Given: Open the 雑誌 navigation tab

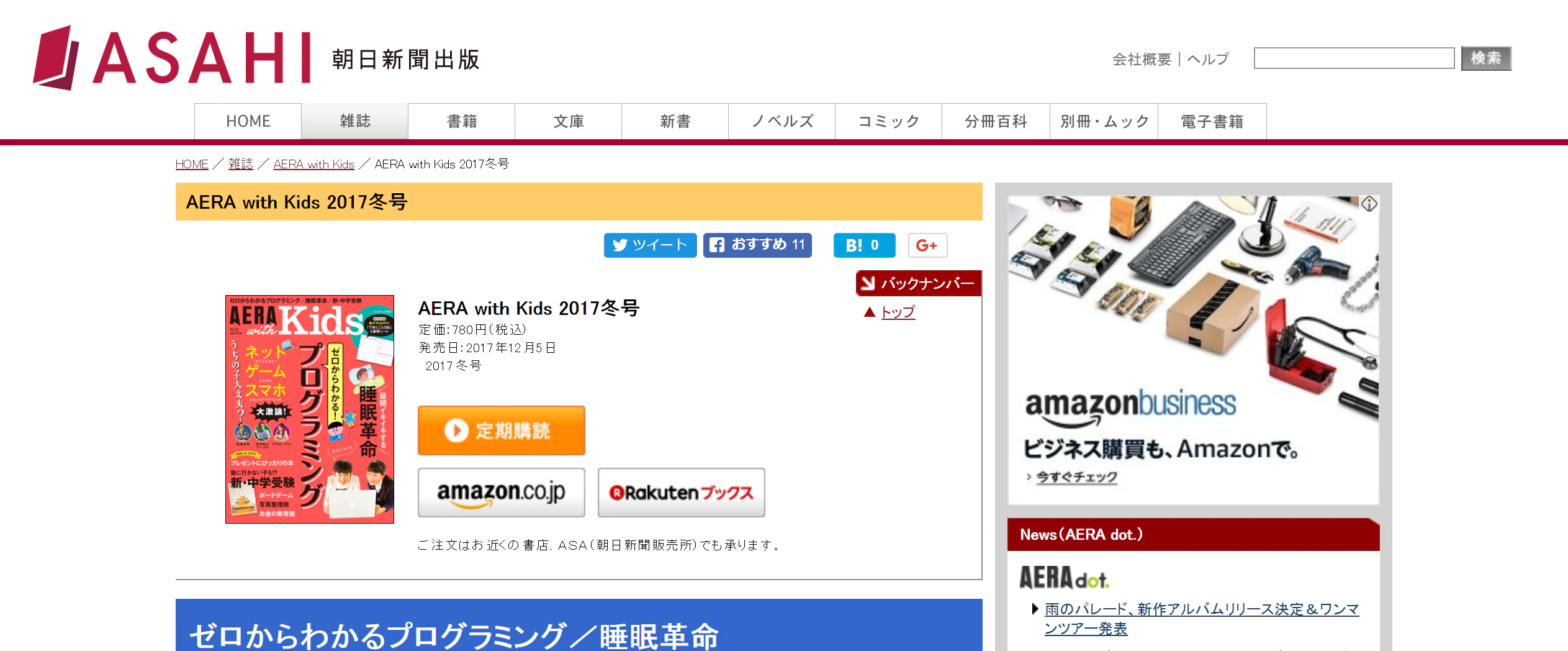Looking at the screenshot, I should tap(355, 121).
